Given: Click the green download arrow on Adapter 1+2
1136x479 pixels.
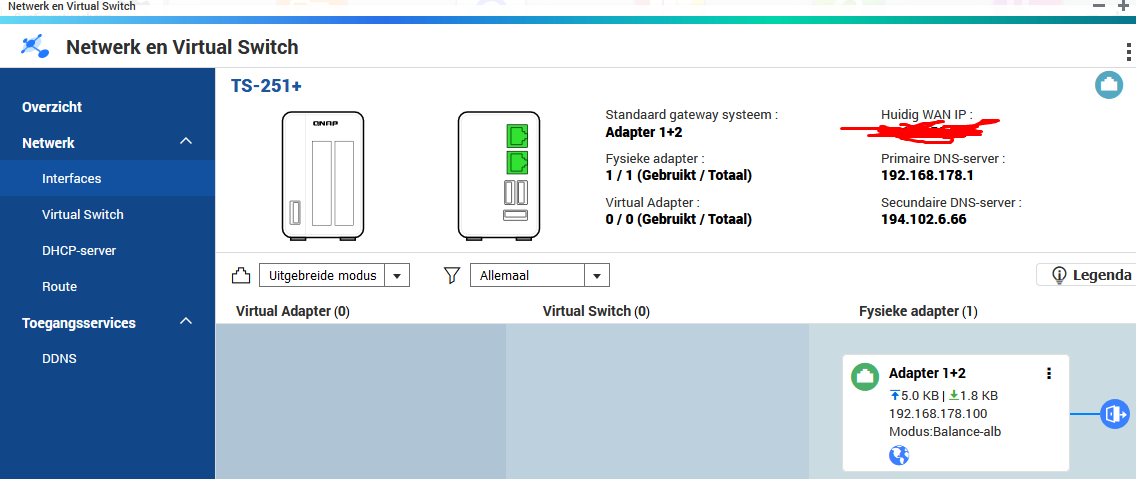Looking at the screenshot, I should (x=953, y=396).
